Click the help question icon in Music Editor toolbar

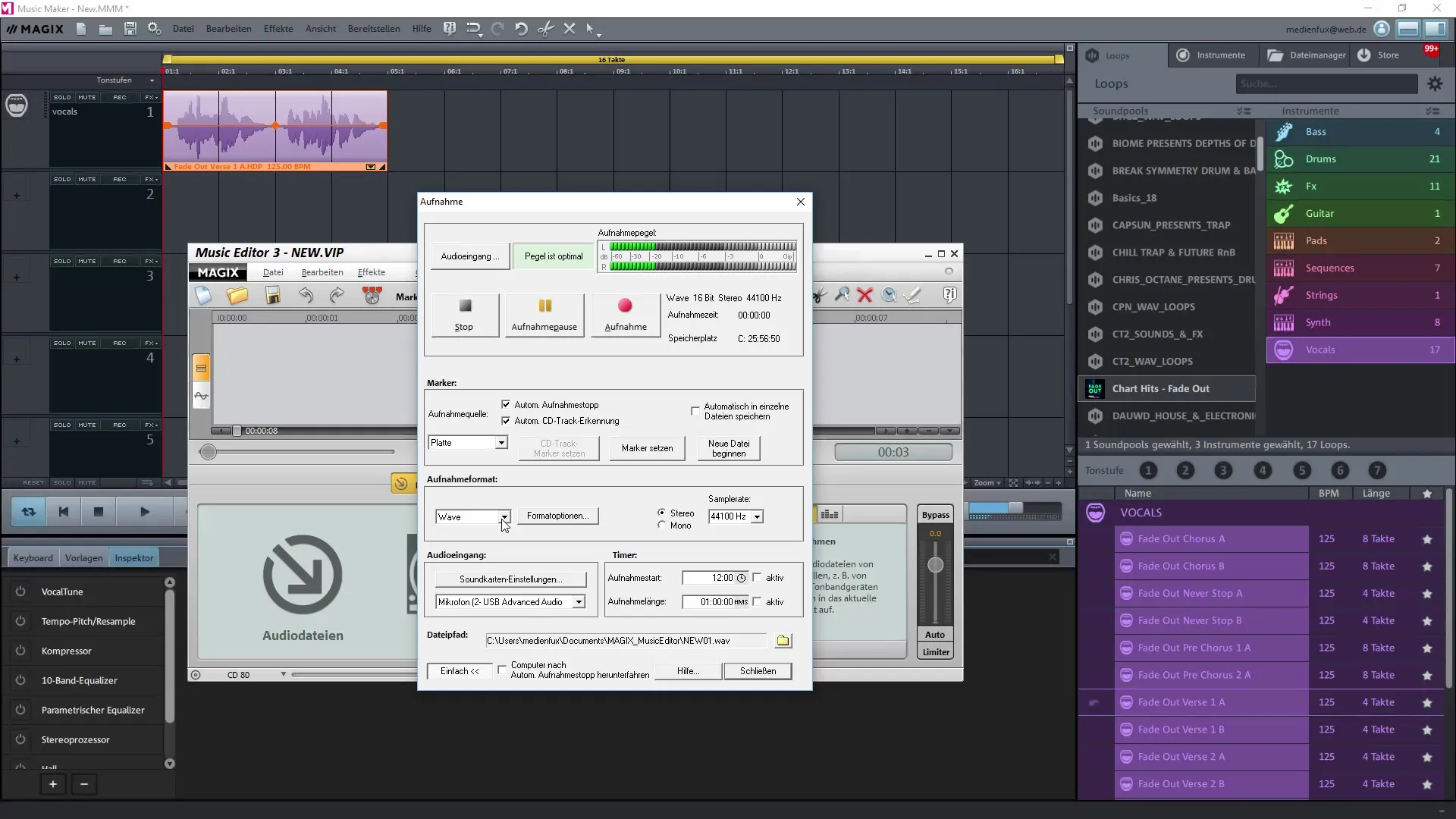(949, 295)
